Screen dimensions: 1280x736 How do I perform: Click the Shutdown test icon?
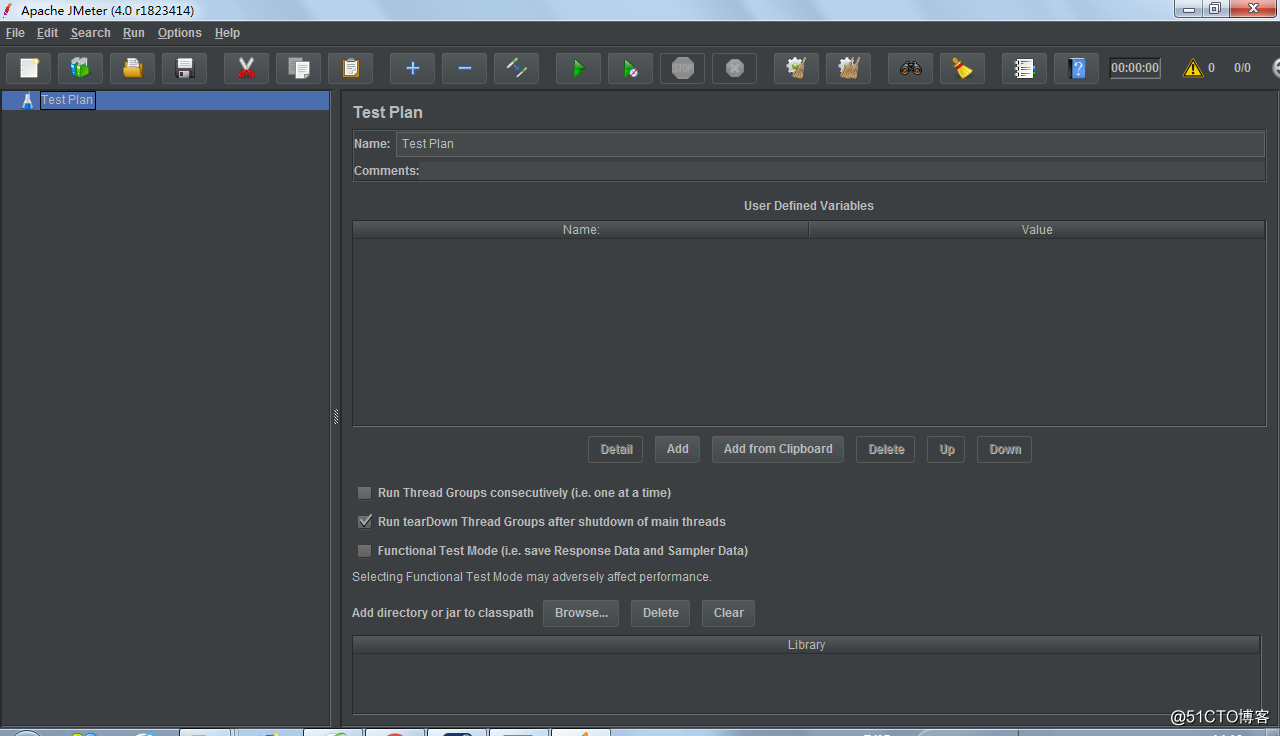tap(734, 68)
